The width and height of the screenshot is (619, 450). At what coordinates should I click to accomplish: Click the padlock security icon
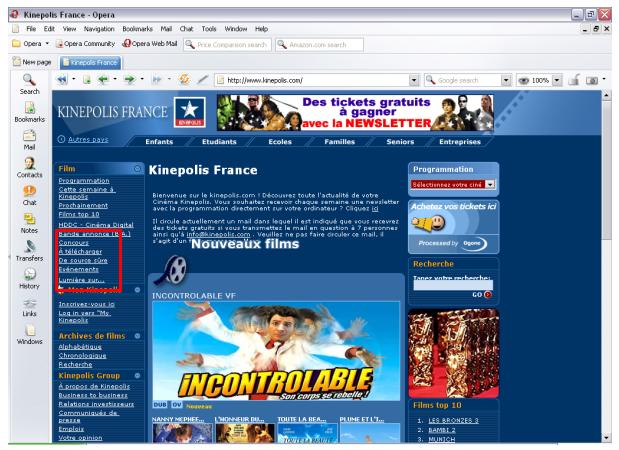coord(574,80)
